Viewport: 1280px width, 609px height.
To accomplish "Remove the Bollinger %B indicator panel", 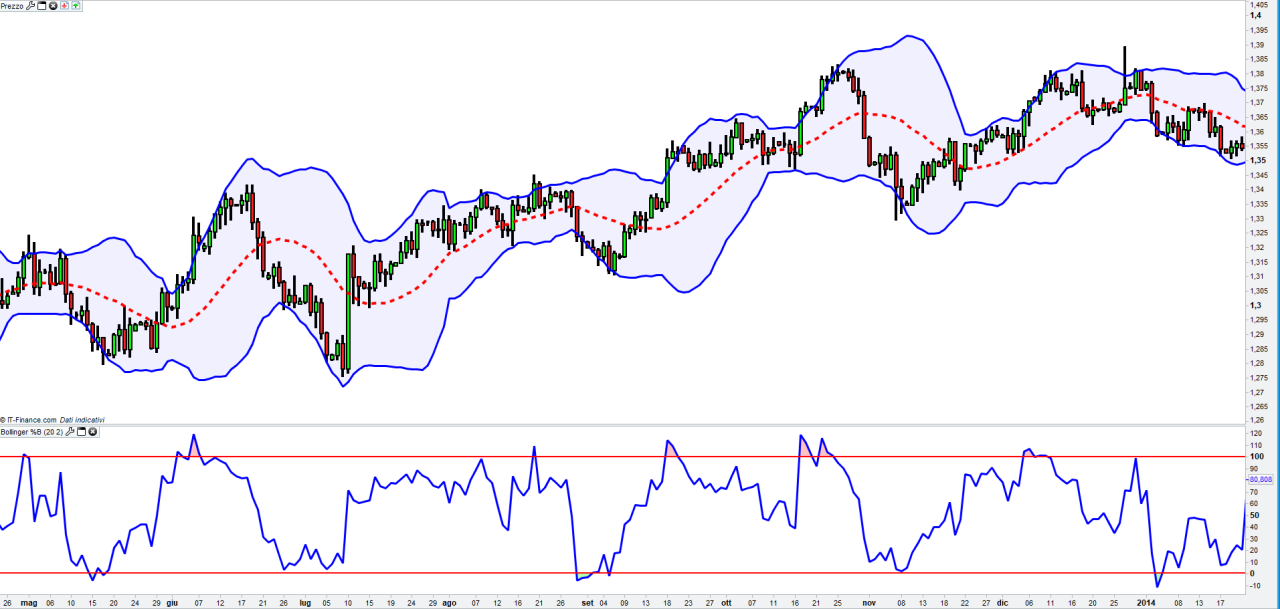I will tap(93, 432).
